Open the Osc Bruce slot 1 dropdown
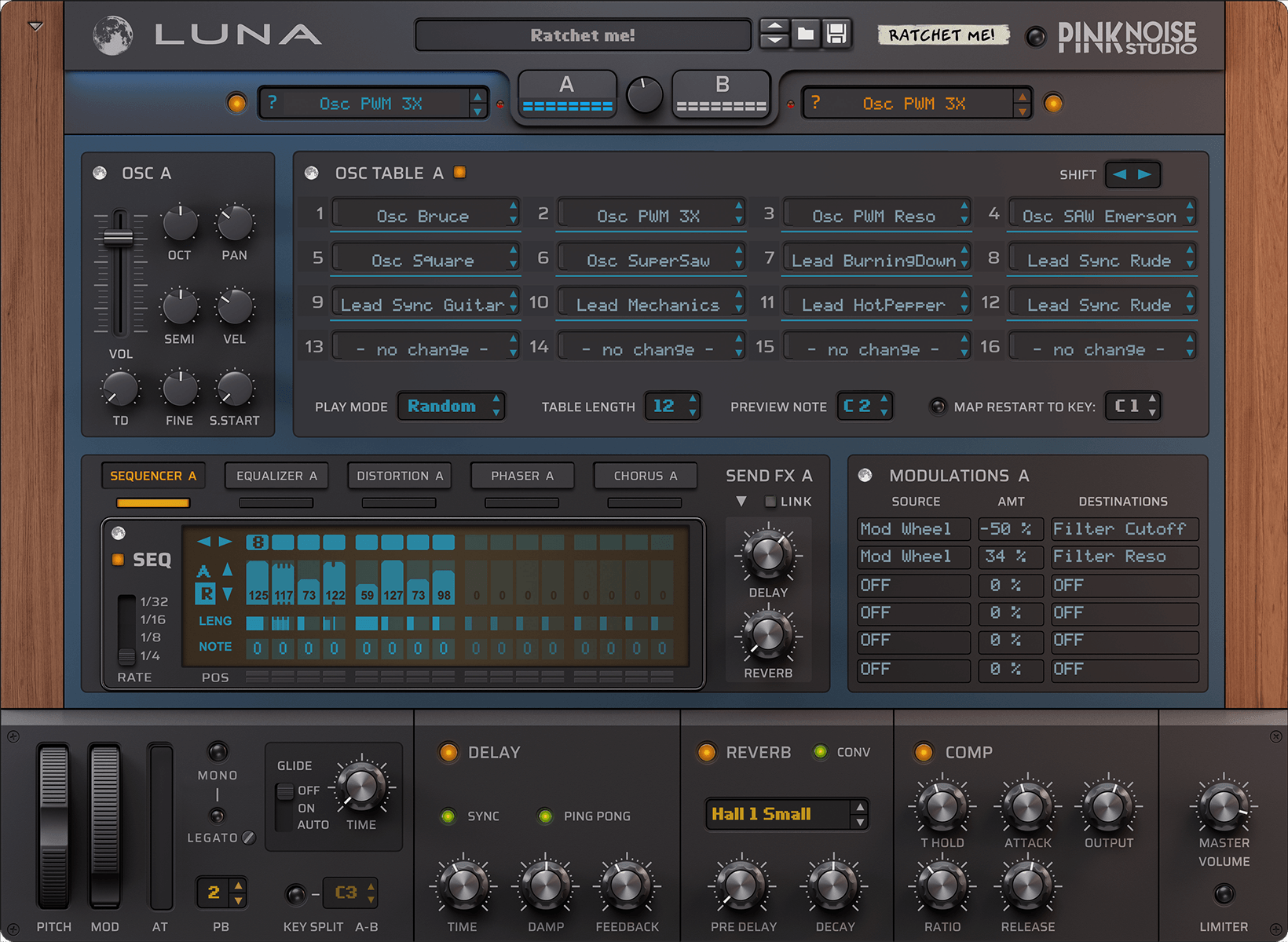Viewport: 1288px width, 942px height. 424,216
